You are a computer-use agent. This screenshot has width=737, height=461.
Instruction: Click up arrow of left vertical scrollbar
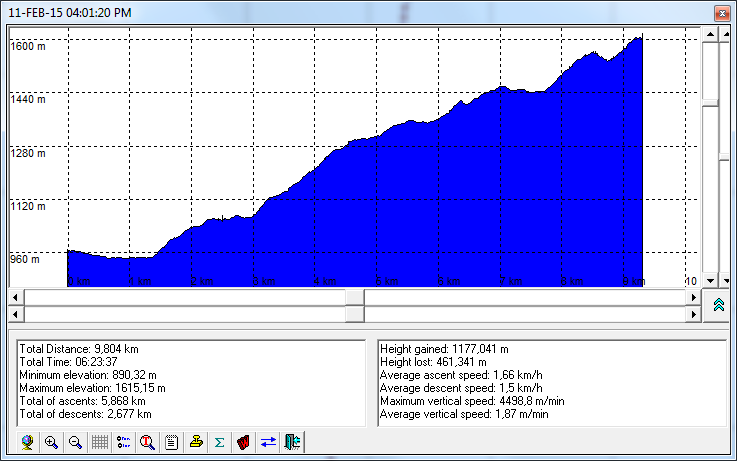coord(710,35)
